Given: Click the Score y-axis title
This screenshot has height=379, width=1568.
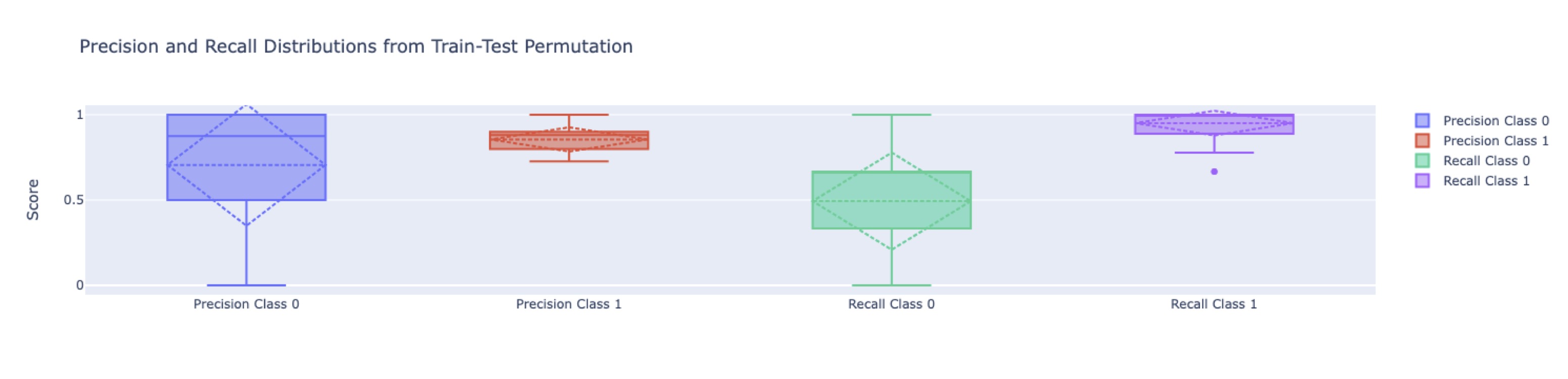Looking at the screenshot, I should (33, 200).
